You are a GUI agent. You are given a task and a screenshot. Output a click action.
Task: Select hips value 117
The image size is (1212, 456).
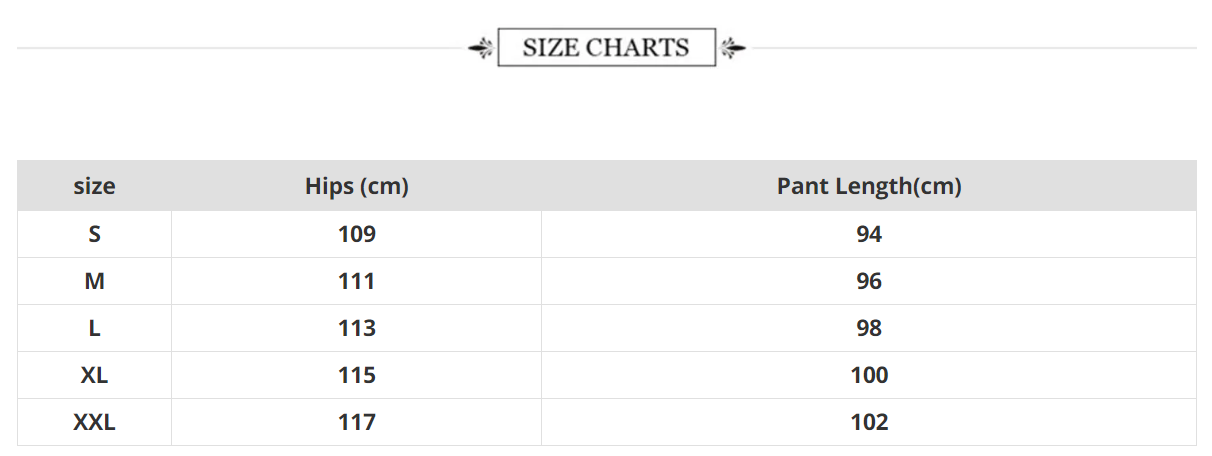coord(356,422)
